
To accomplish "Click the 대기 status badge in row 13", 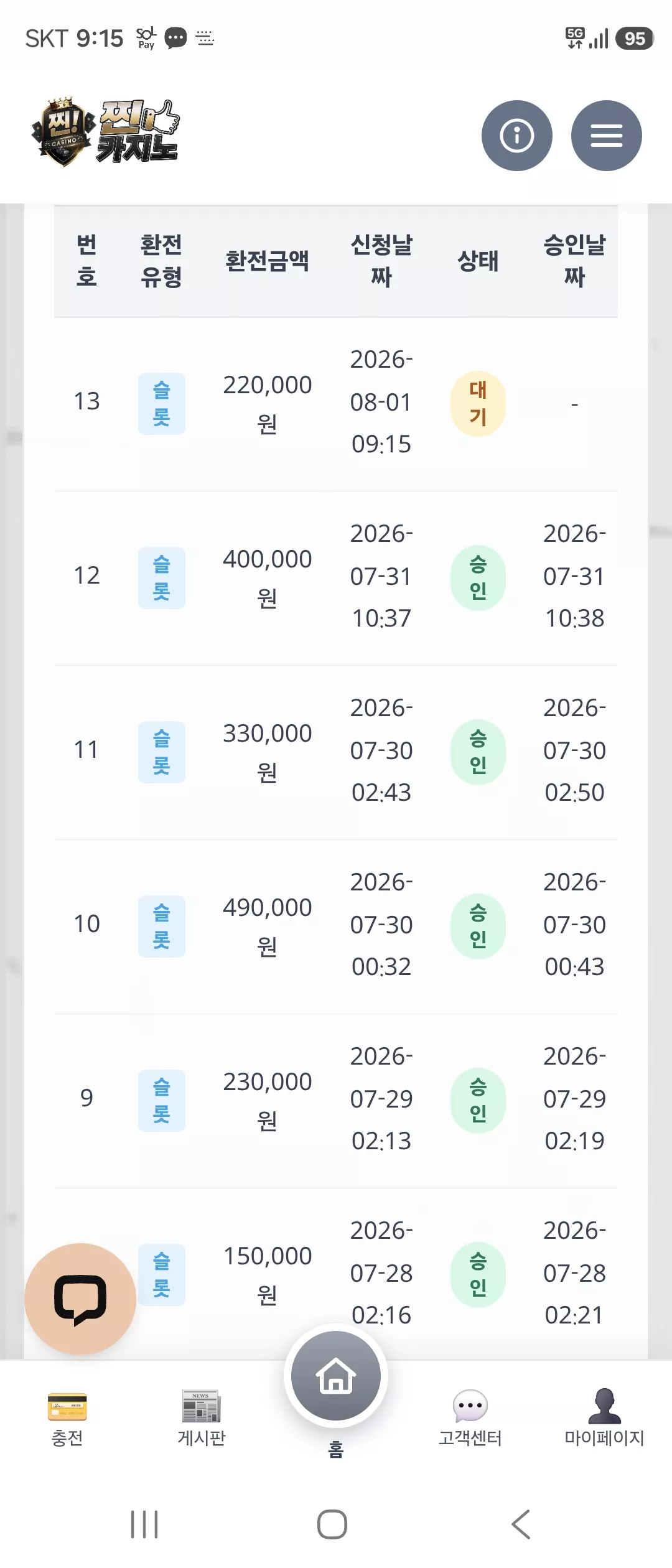I will click(x=478, y=404).
